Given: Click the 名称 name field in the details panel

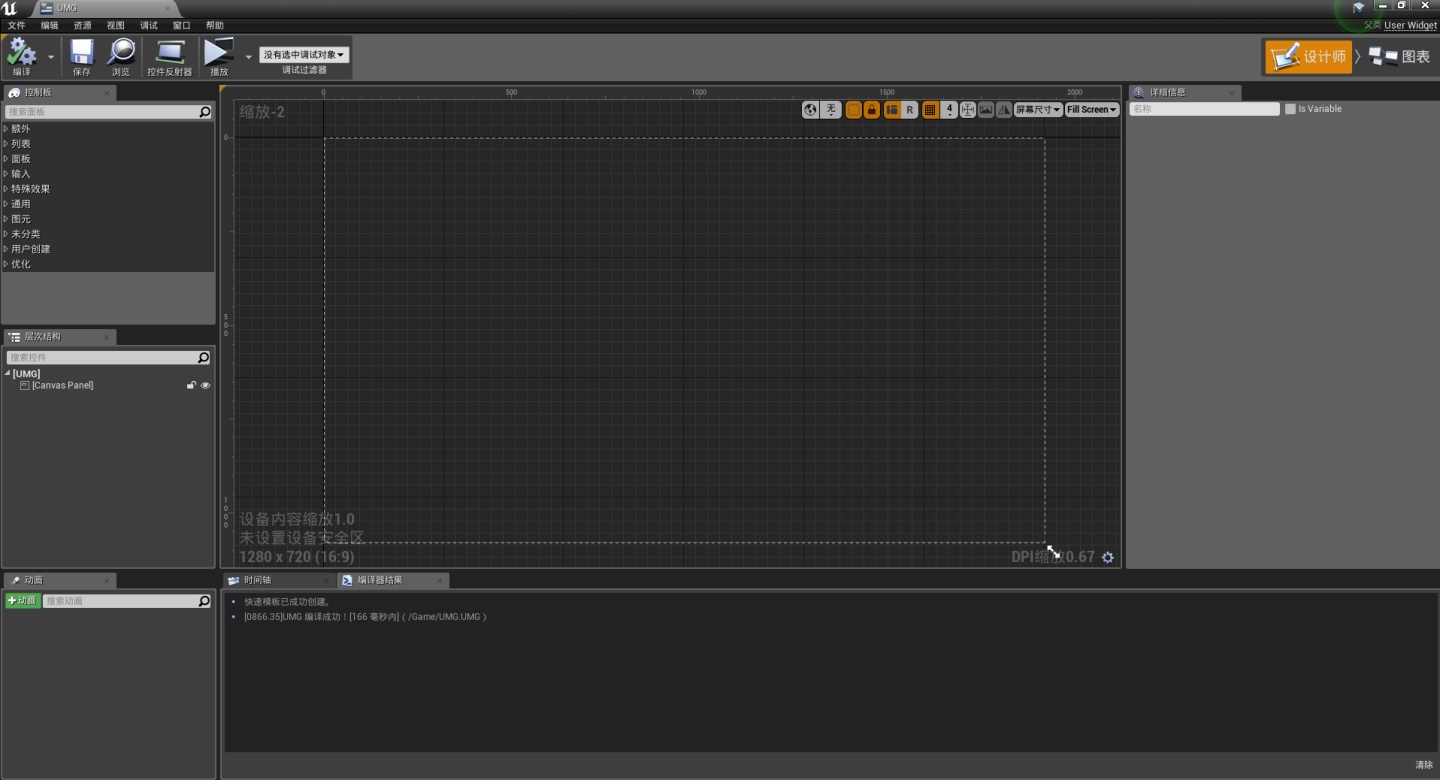Looking at the screenshot, I should [x=1205, y=109].
